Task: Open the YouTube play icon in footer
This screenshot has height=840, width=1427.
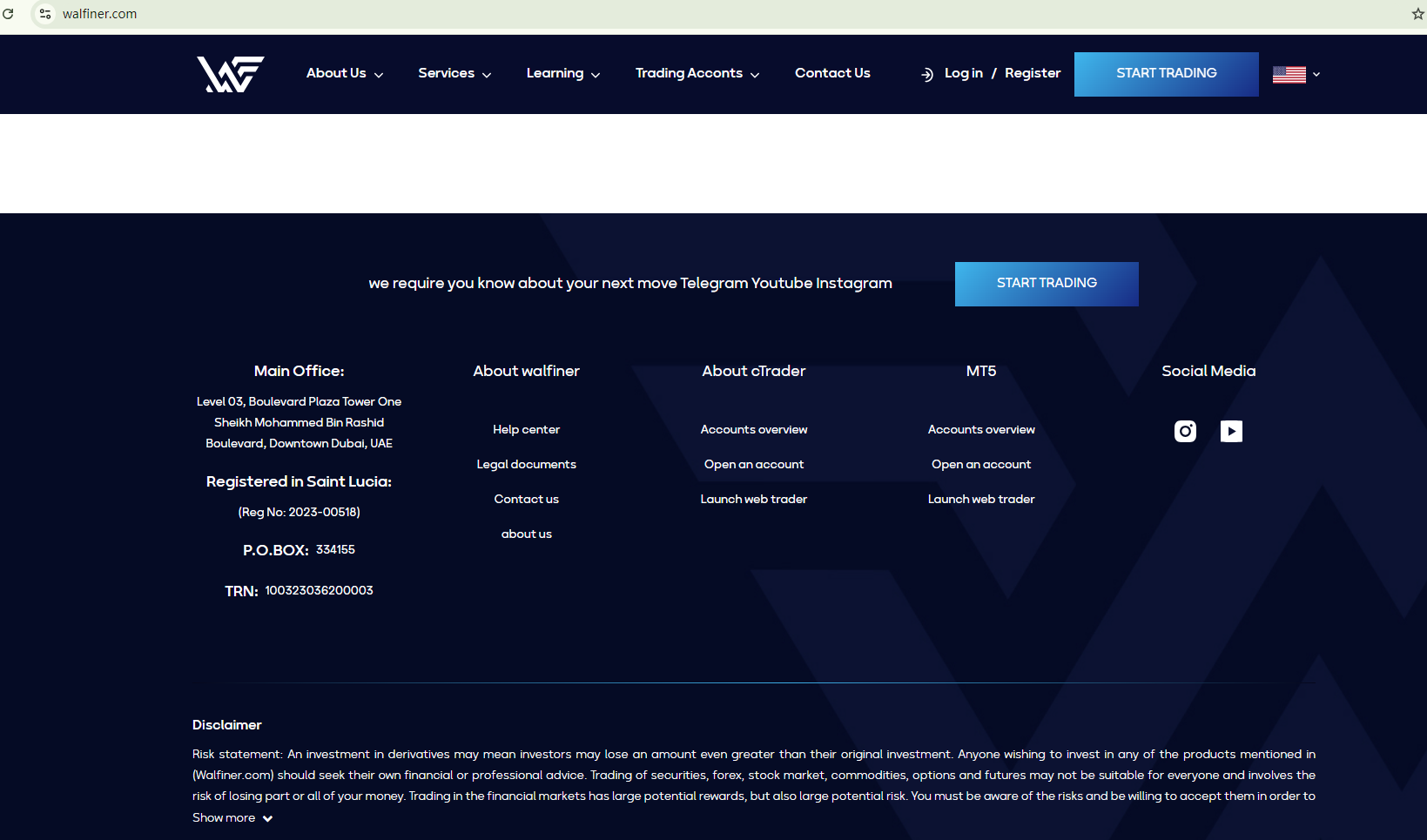Action: point(1231,431)
